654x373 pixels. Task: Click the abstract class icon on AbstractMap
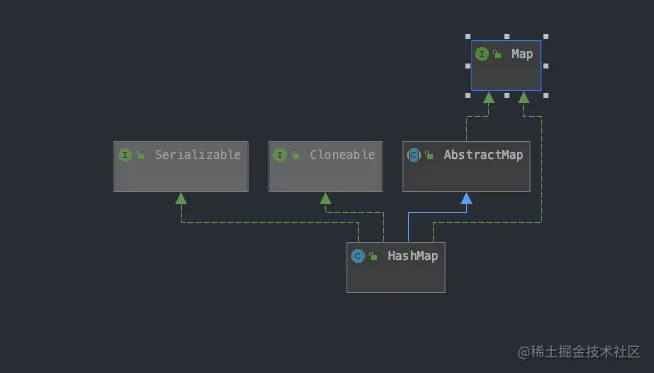[414, 155]
